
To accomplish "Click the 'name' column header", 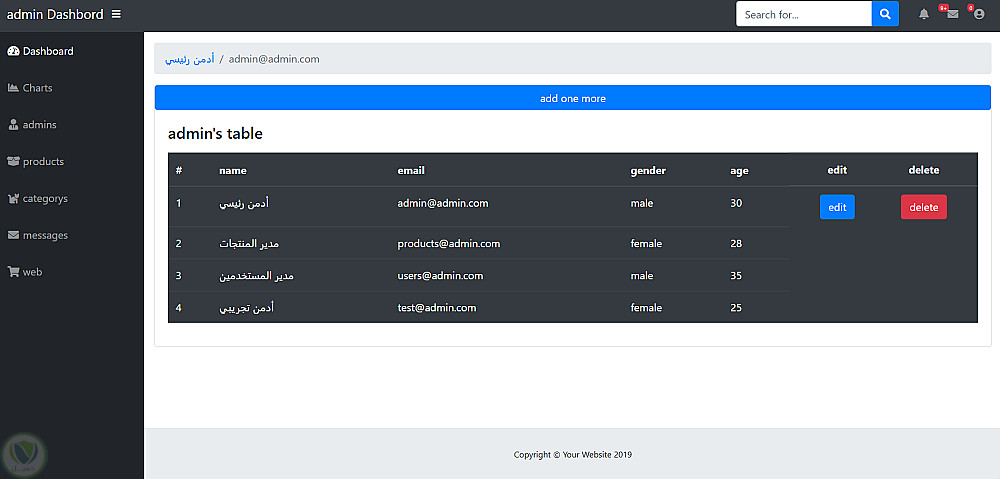I will [x=233, y=170].
